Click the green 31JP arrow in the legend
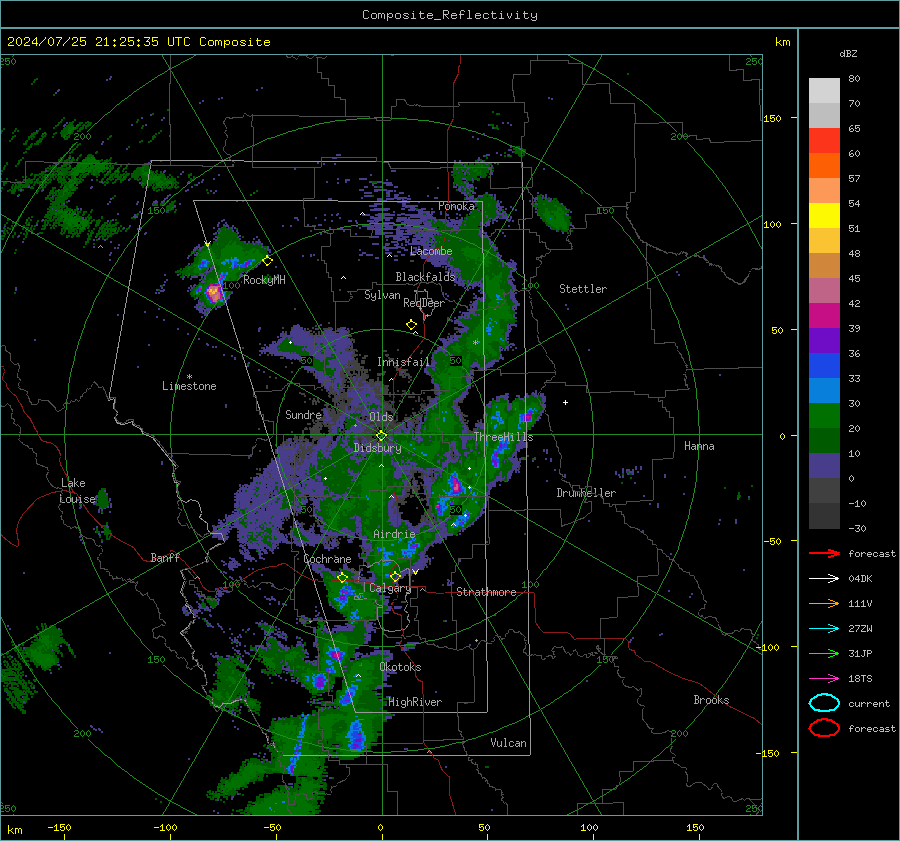 [x=824, y=653]
